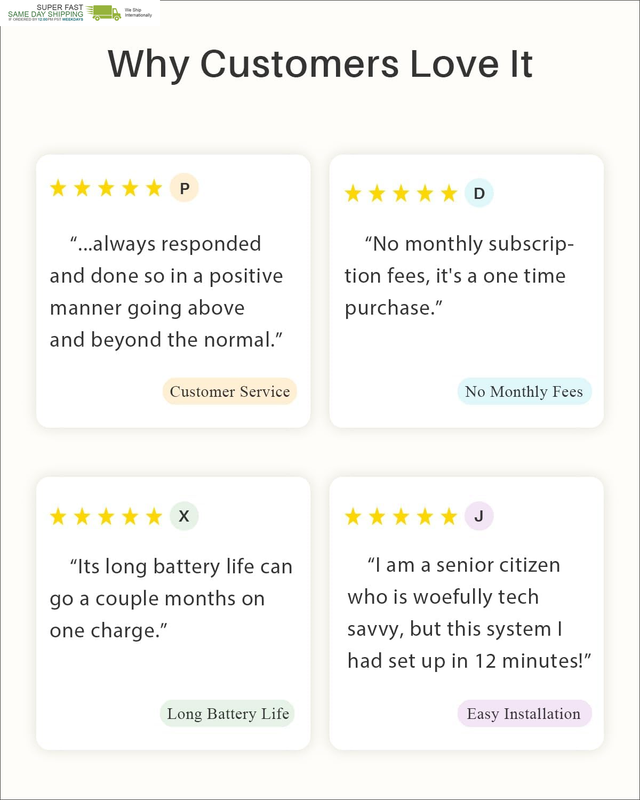Select reviewer D's avatar circle
Image resolution: width=640 pixels, height=800 pixels.
tap(479, 193)
